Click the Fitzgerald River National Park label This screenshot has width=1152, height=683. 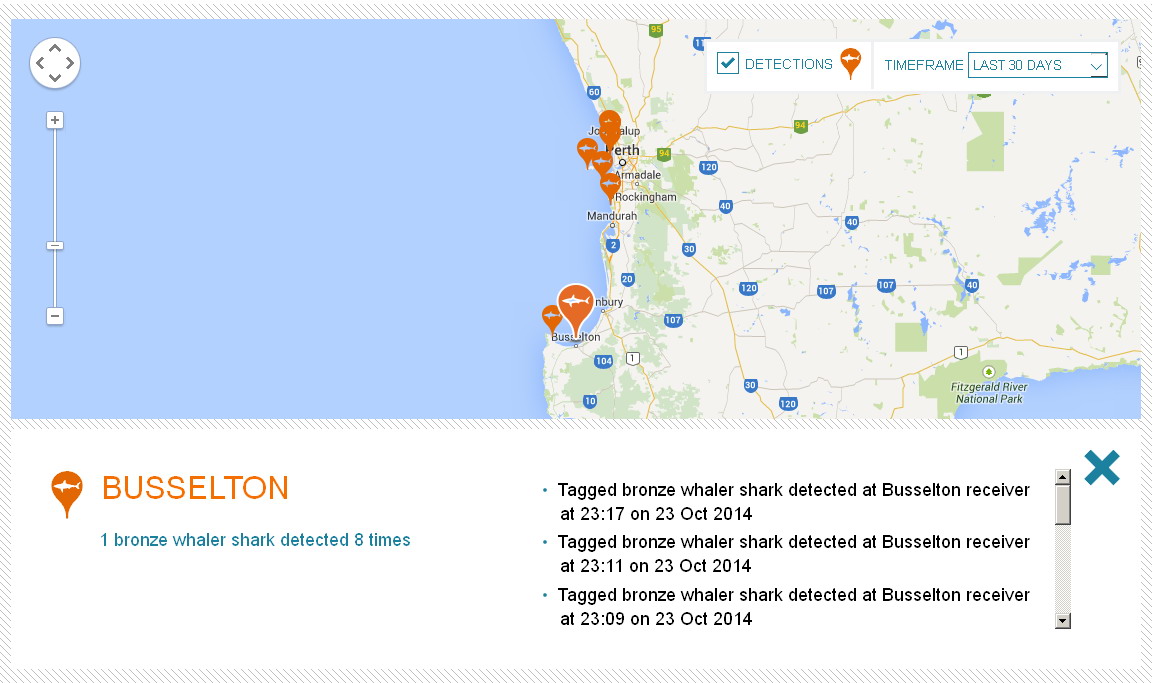pyautogui.click(x=989, y=393)
